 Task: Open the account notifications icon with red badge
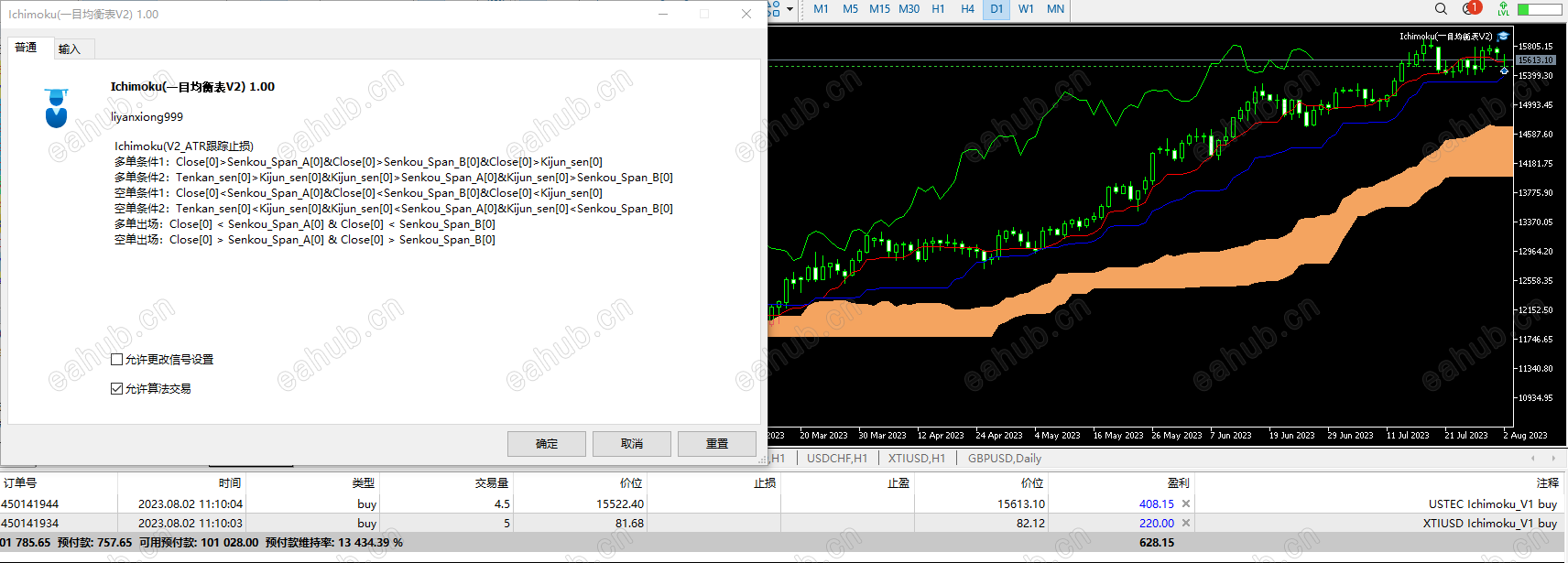click(1472, 8)
